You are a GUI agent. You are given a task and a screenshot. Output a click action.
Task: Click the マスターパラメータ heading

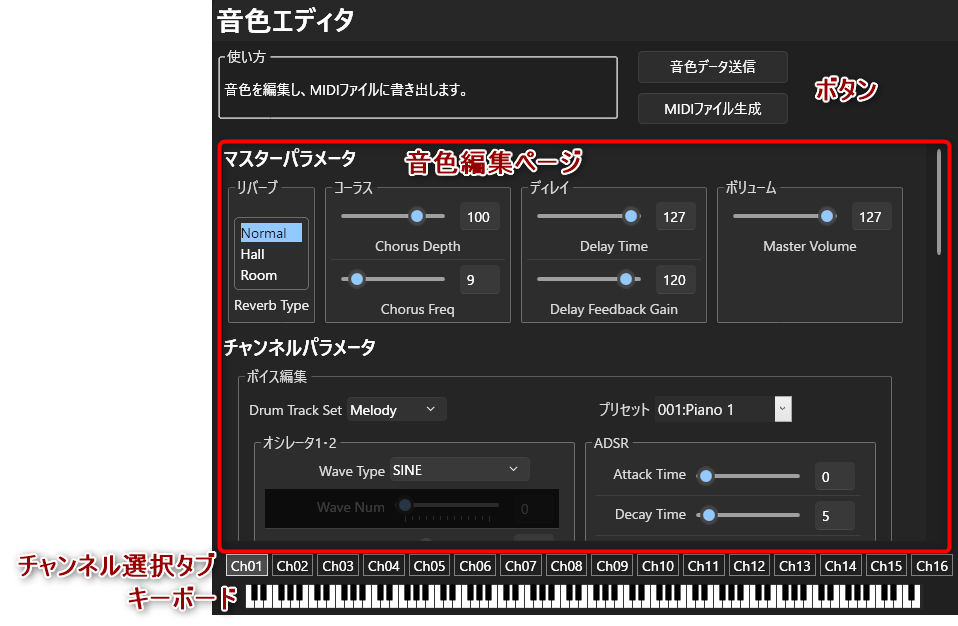coord(290,159)
